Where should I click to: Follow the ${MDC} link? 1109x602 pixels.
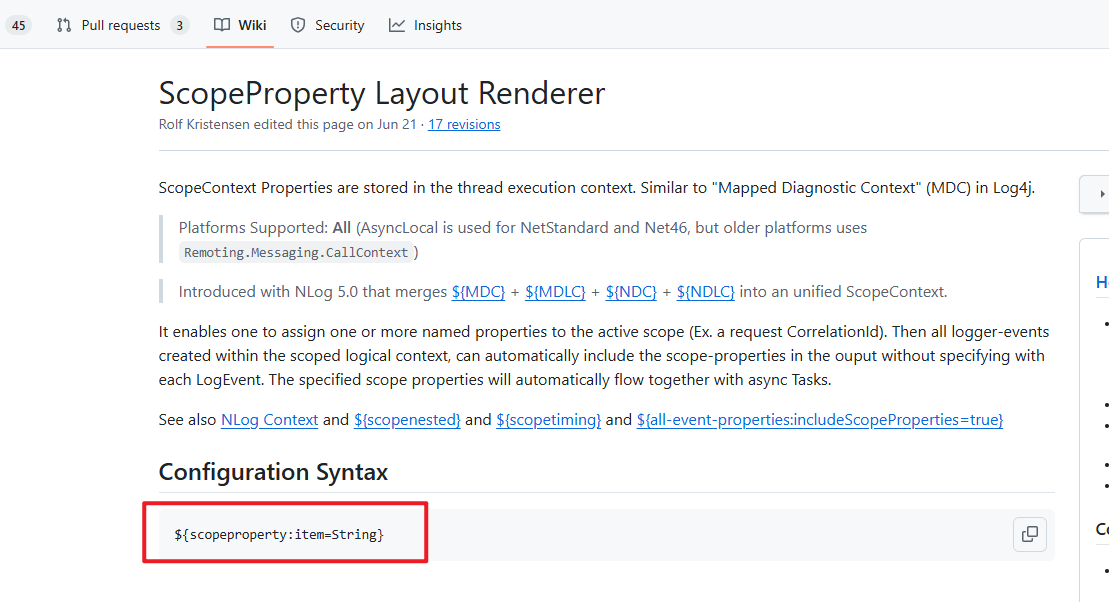tap(478, 291)
